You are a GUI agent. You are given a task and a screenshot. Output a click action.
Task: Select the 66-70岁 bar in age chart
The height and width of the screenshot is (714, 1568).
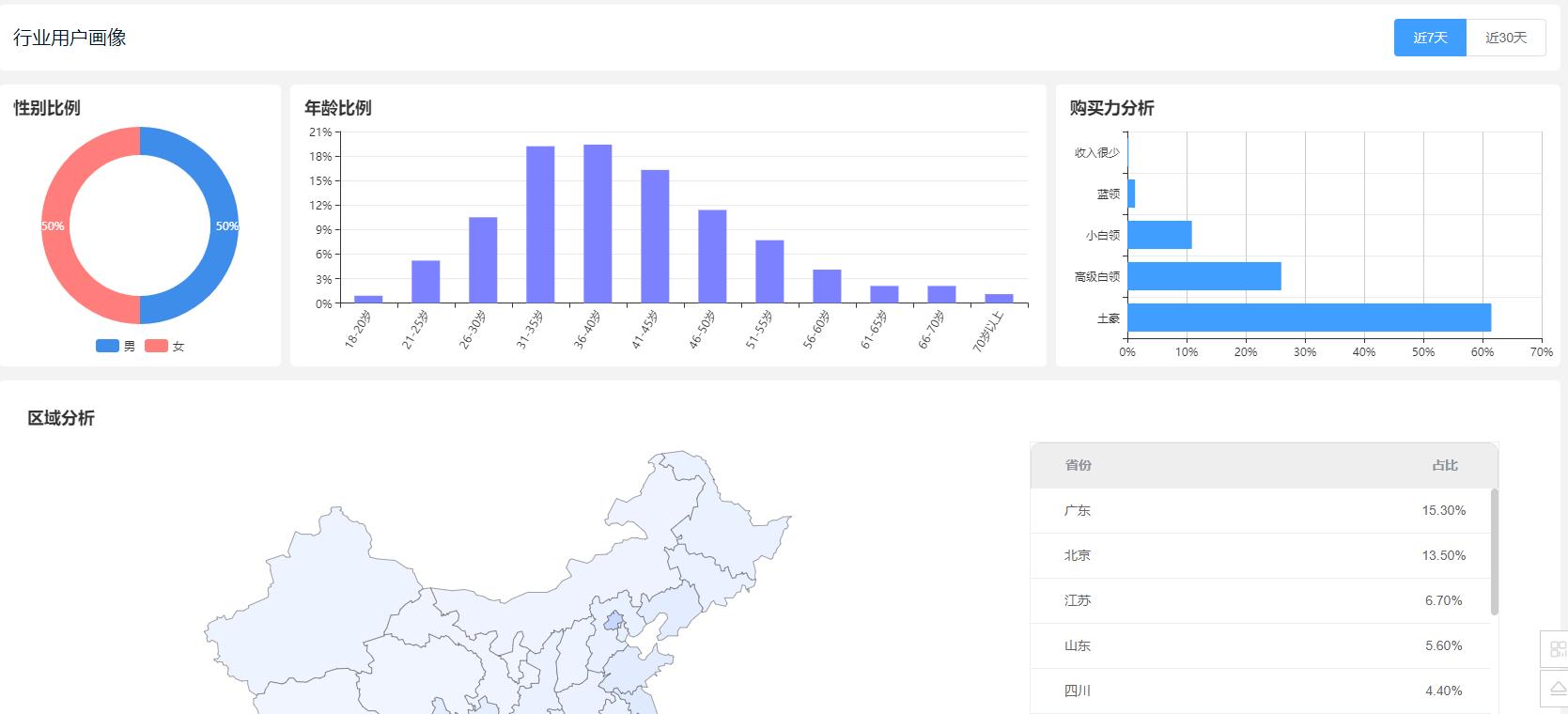pyautogui.click(x=941, y=294)
